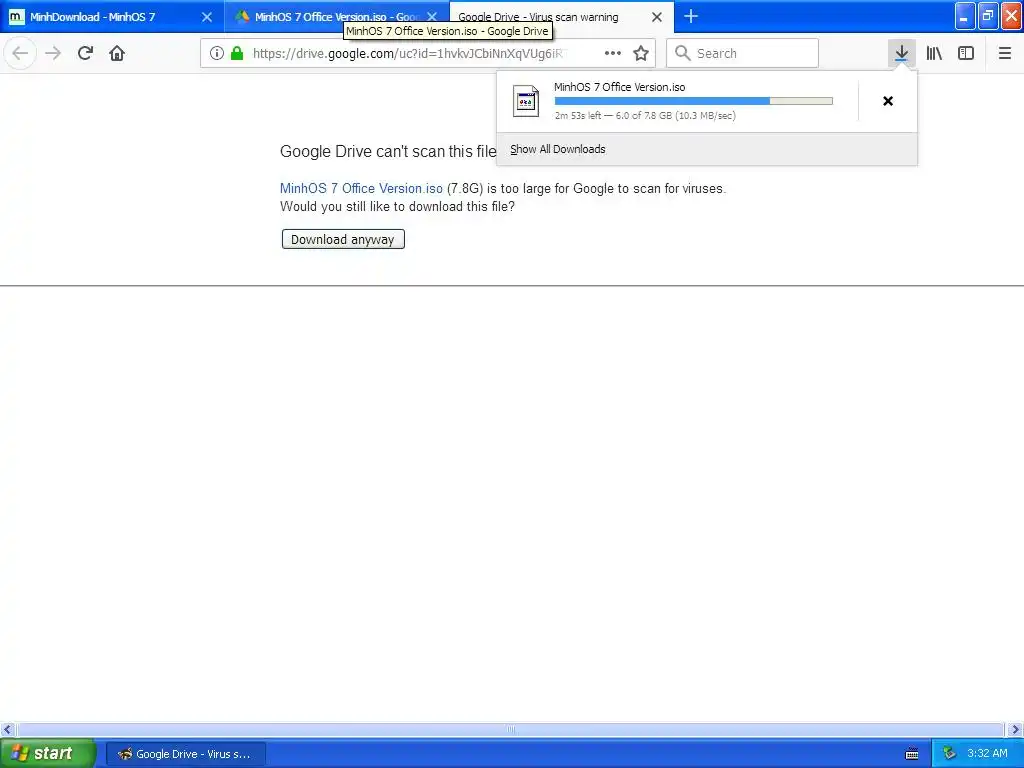Go back to the previous page
The image size is (1024, 768).
(x=20, y=53)
